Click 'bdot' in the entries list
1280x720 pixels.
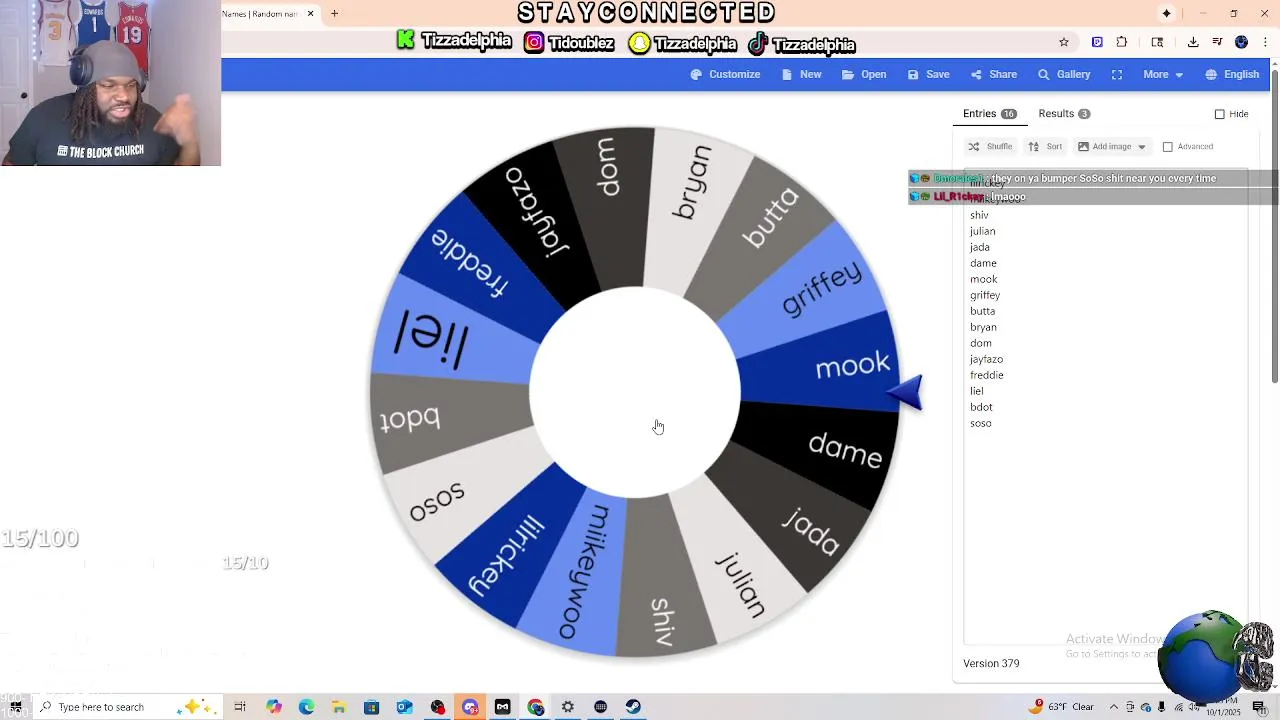coord(981,407)
